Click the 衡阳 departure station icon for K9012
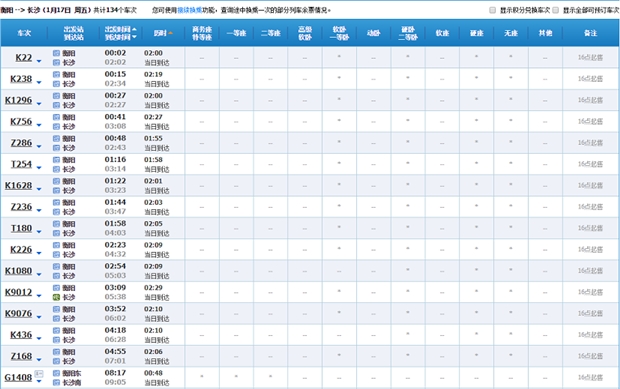This screenshot has height=389, width=620. pos(56,288)
